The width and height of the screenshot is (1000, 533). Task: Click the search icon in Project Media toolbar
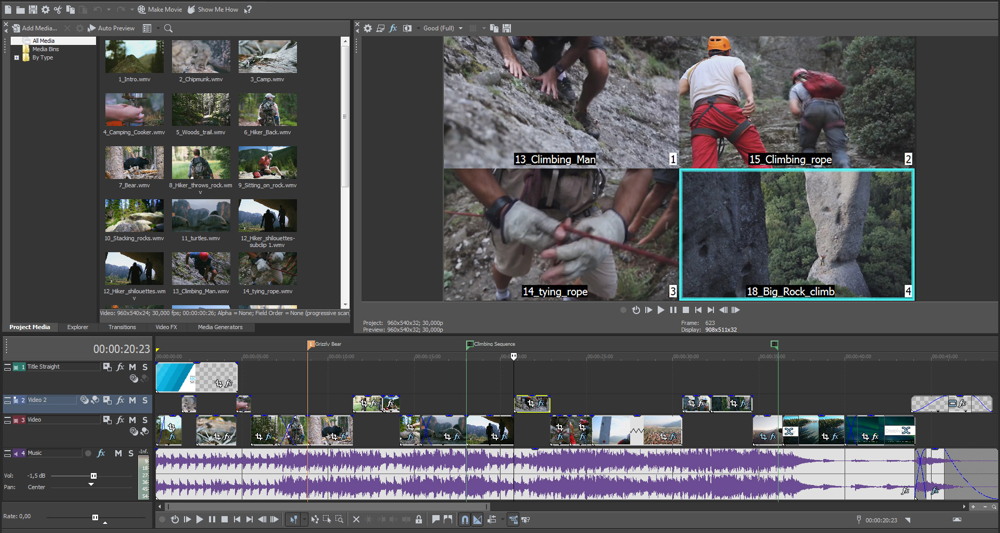coord(168,28)
